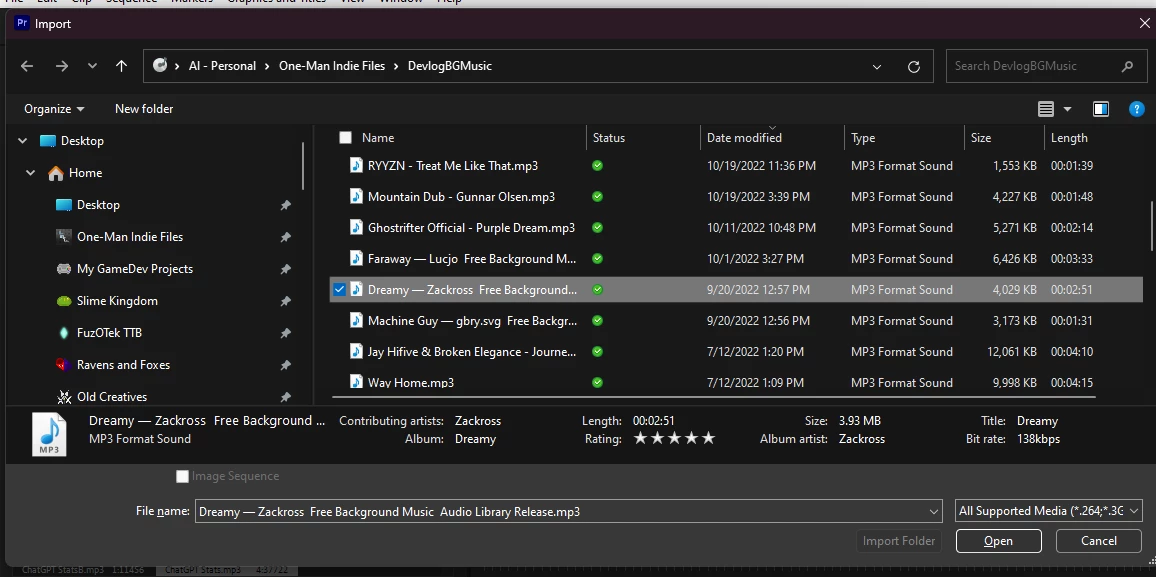Click the Ravens and Foxes folder icon
This screenshot has width=1156, height=577.
pos(63,365)
